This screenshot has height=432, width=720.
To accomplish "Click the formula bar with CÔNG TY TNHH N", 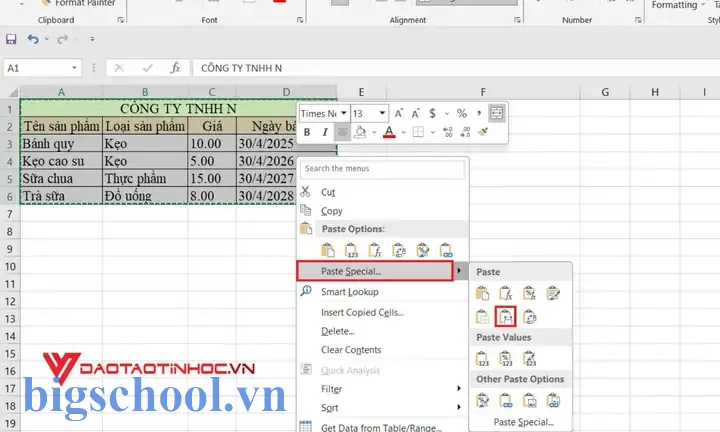I will click(456, 68).
